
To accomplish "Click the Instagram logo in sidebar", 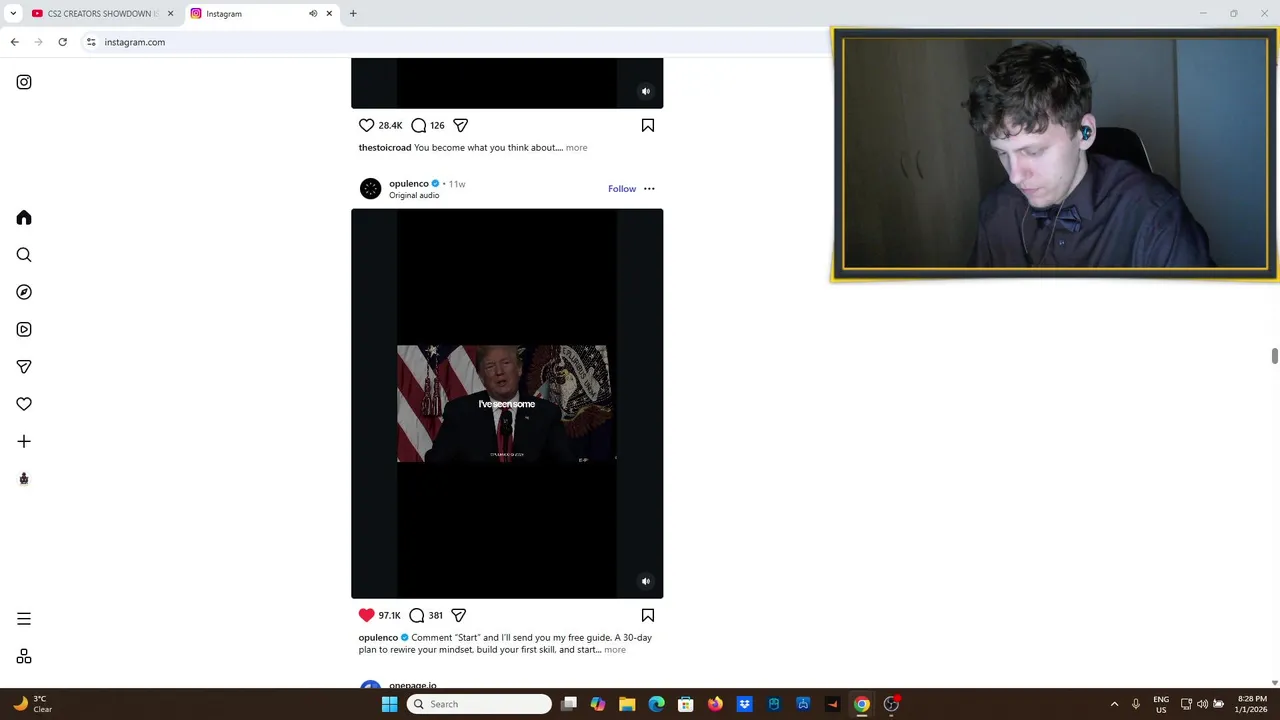I will tap(24, 82).
